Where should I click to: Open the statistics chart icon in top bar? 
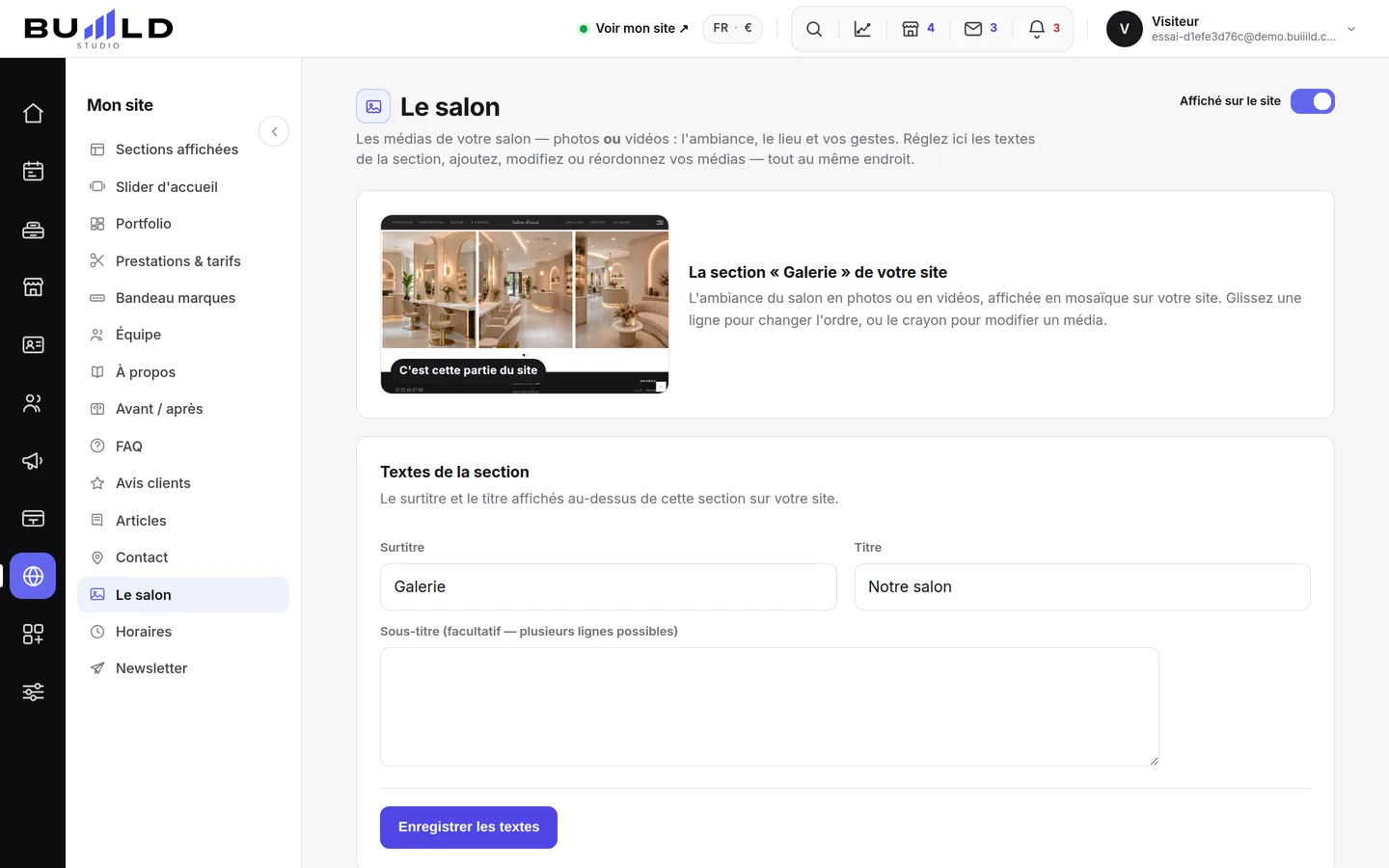pyautogui.click(x=862, y=29)
